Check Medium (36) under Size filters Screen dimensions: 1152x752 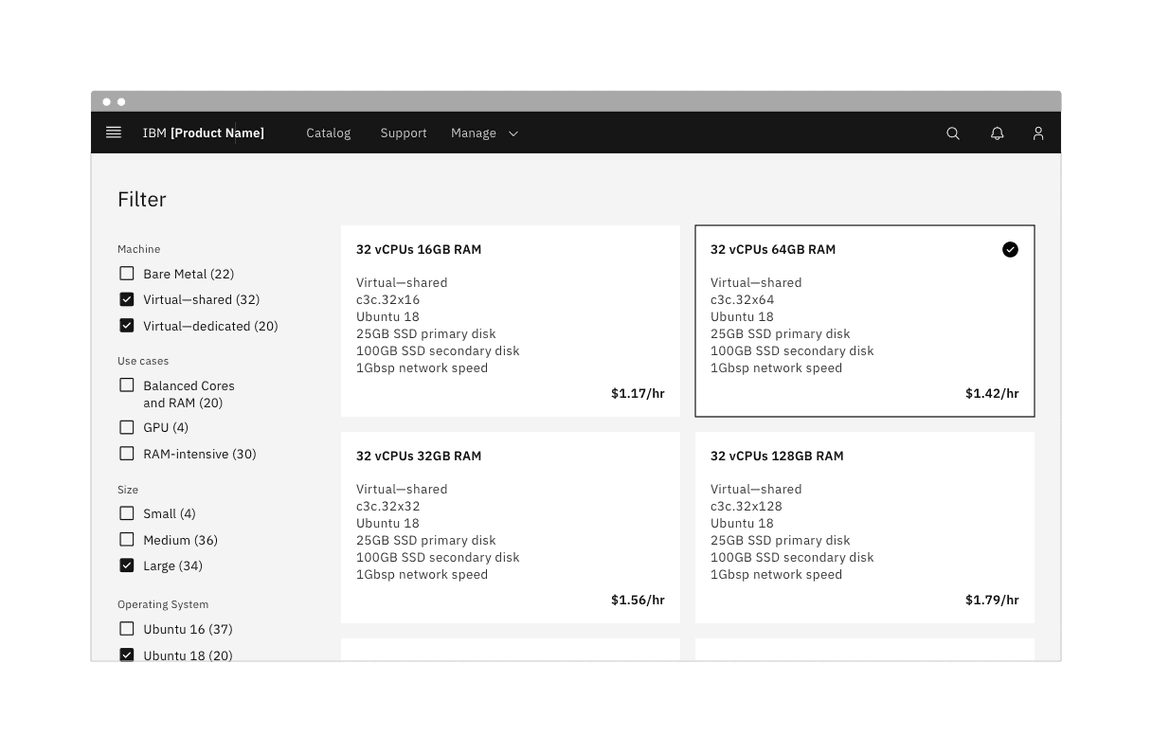[x=126, y=538]
